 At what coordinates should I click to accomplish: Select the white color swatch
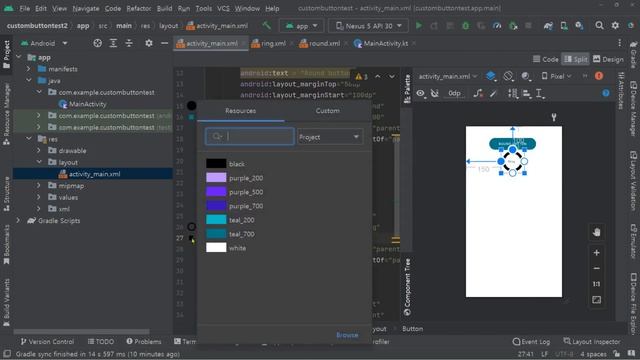coord(216,248)
